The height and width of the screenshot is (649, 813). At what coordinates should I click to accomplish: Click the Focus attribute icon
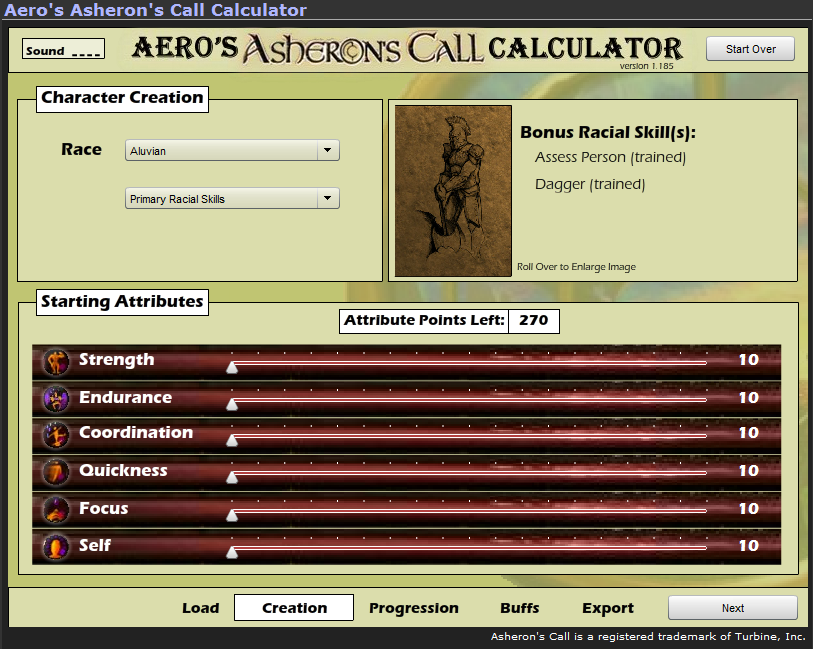tap(56, 509)
